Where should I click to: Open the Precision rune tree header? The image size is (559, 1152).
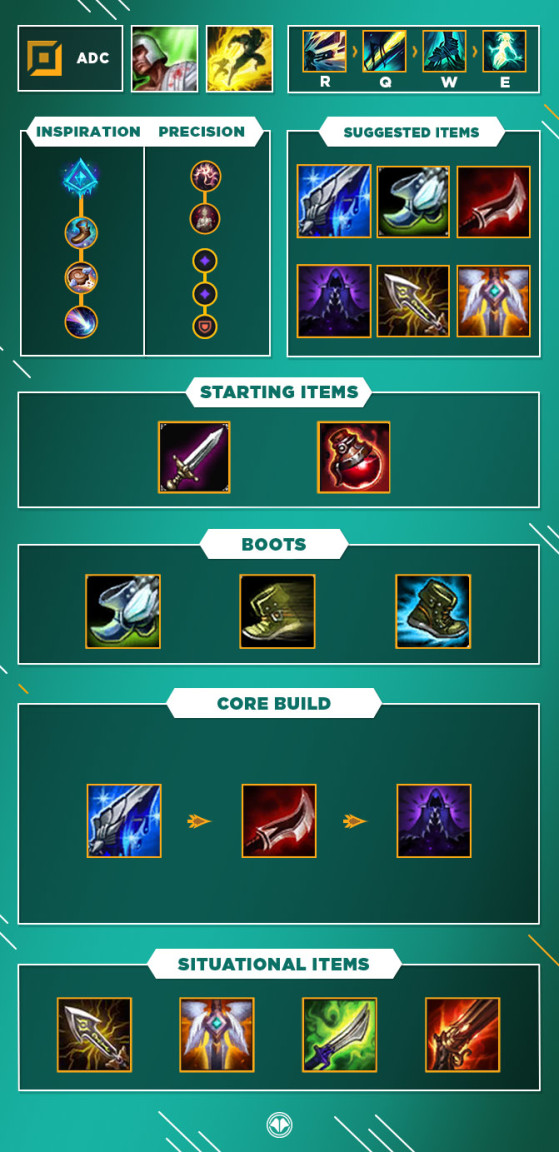(202, 132)
